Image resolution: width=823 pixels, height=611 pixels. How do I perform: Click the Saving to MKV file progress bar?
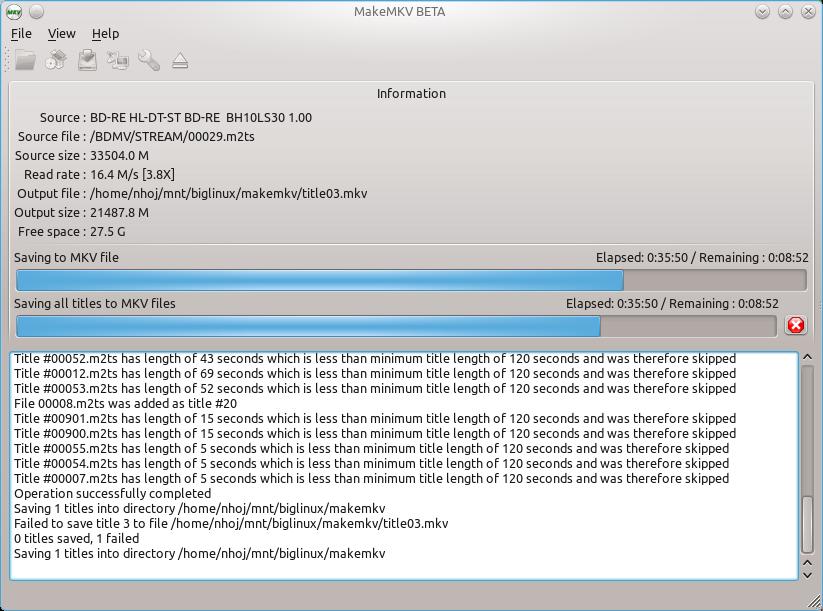pyautogui.click(x=411, y=280)
